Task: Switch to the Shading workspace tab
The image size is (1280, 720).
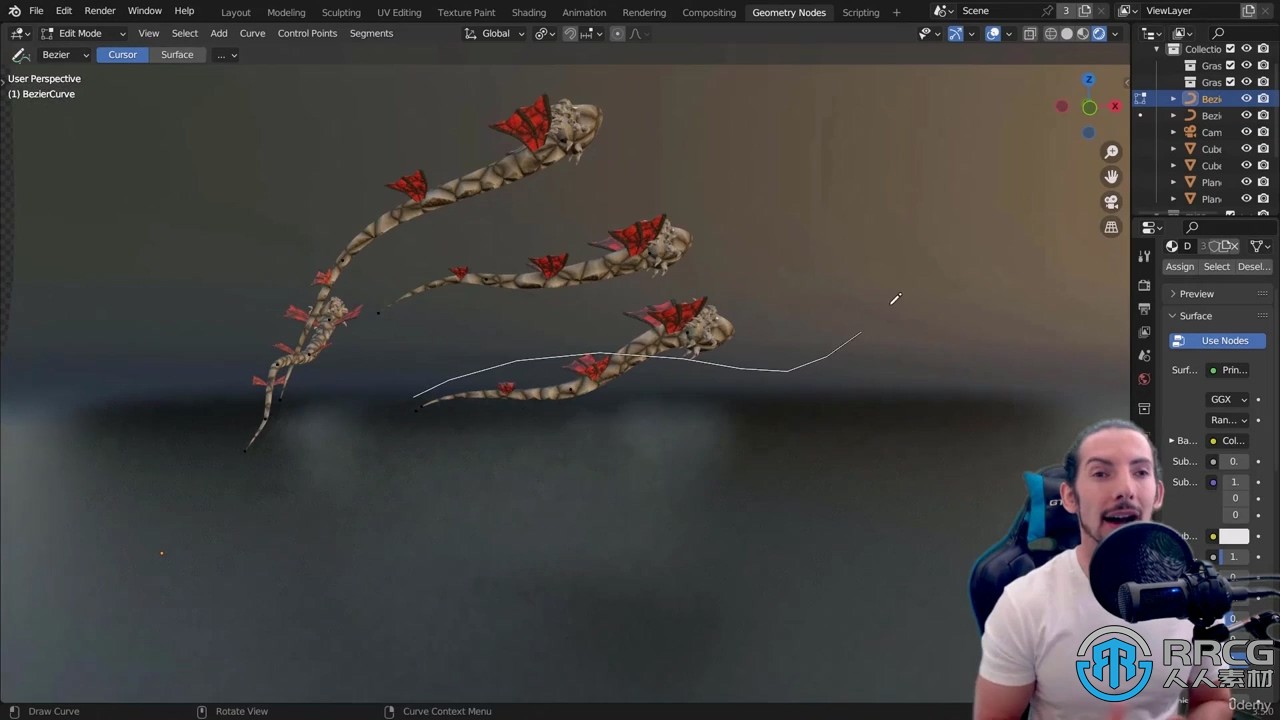Action: point(529,12)
